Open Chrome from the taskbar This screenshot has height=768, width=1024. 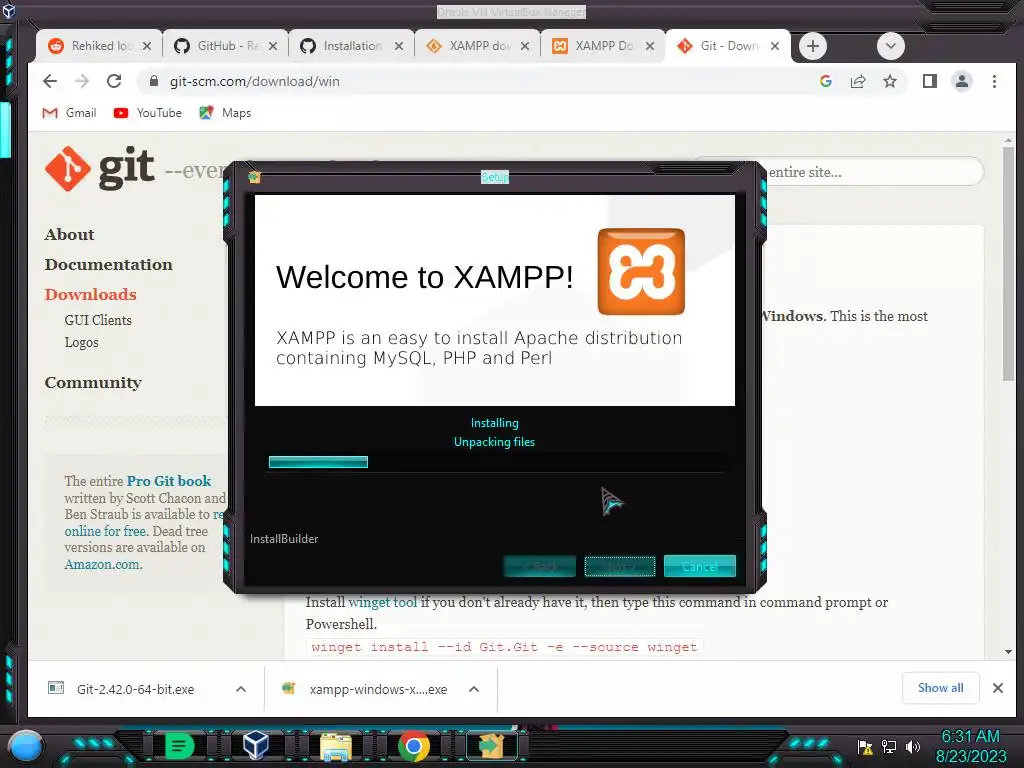pos(414,746)
